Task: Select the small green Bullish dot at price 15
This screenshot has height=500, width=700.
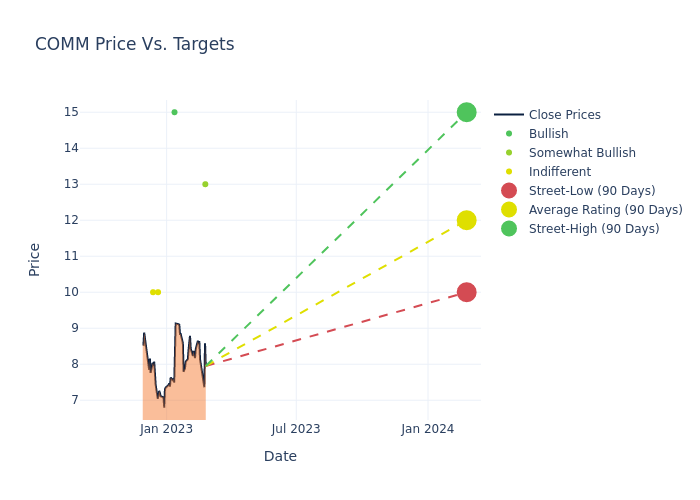Action: coord(174,112)
